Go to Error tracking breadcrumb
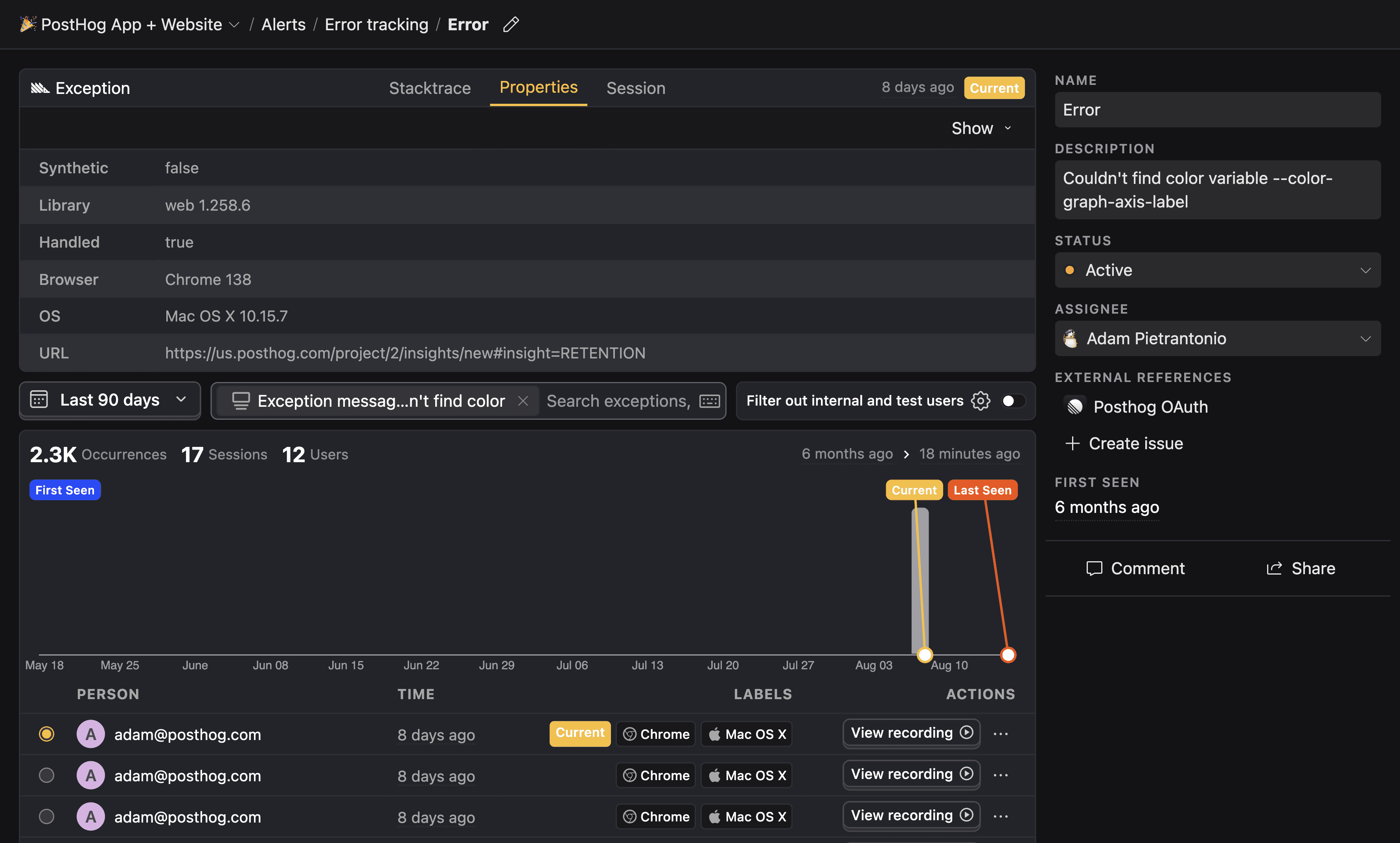This screenshot has width=1400, height=843. (376, 24)
